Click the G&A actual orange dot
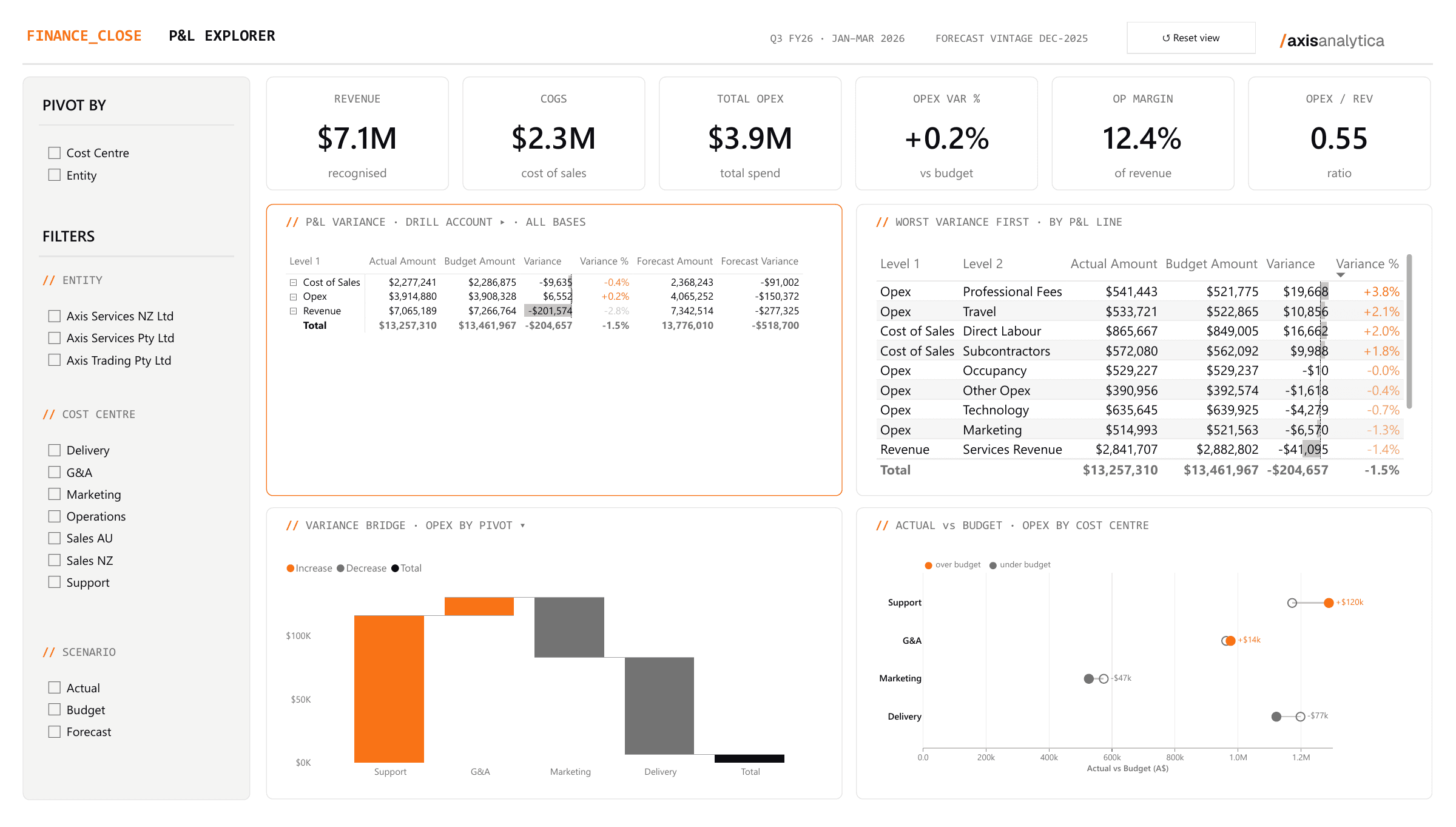 pyautogui.click(x=1230, y=641)
